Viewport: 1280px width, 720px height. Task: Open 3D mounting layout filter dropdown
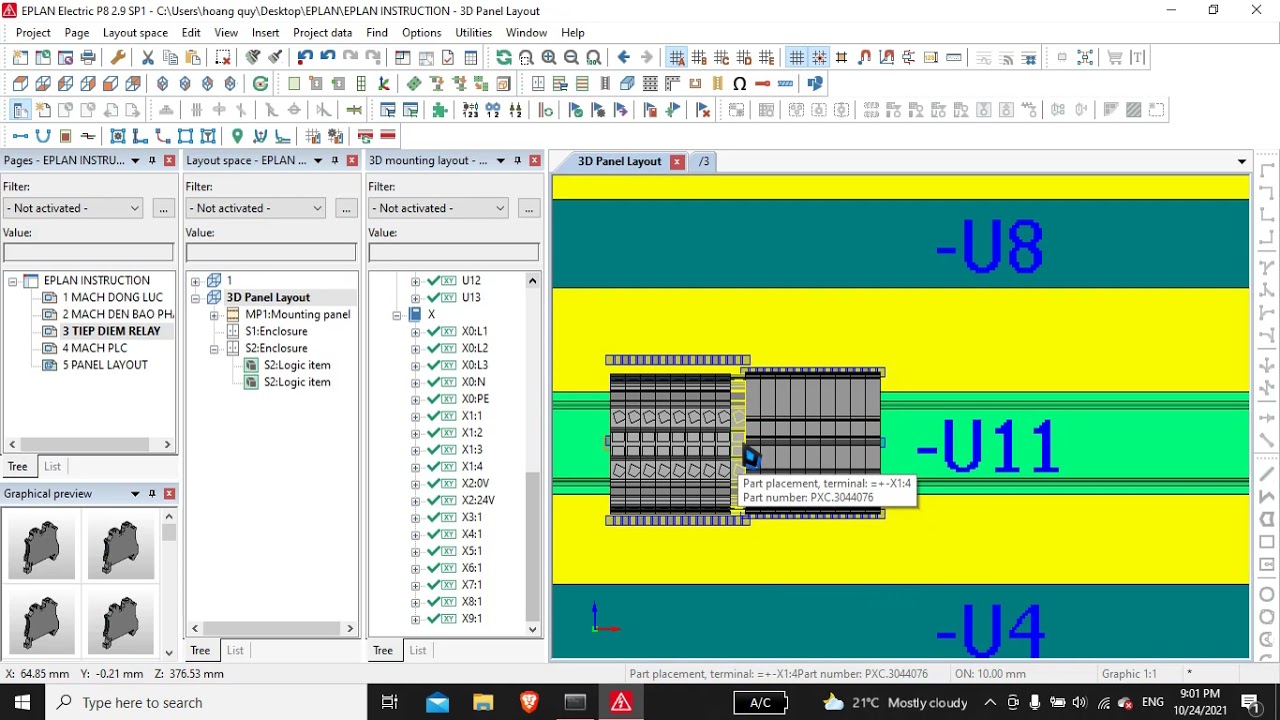pyautogui.click(x=439, y=208)
